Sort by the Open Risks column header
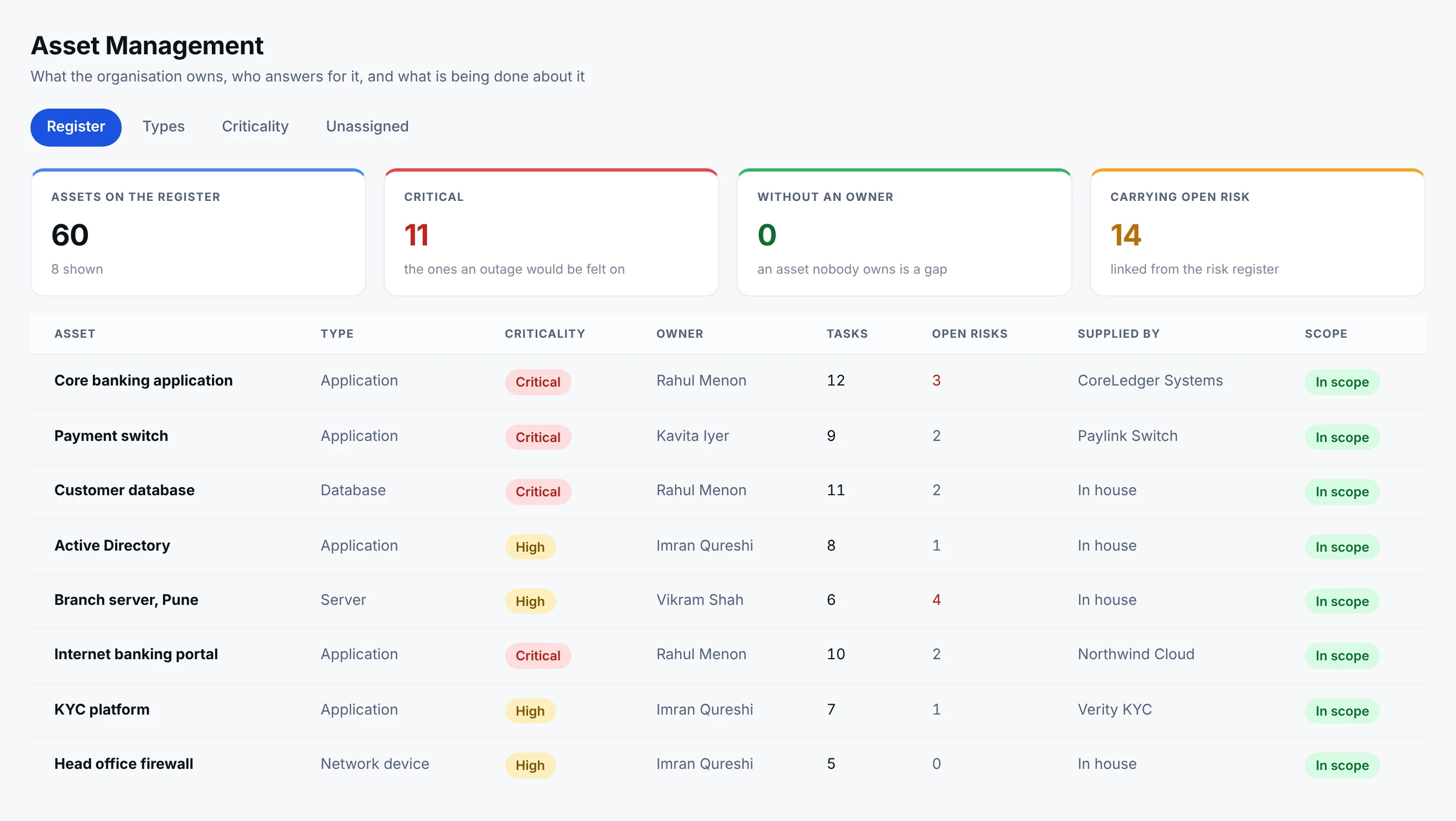 tap(969, 334)
